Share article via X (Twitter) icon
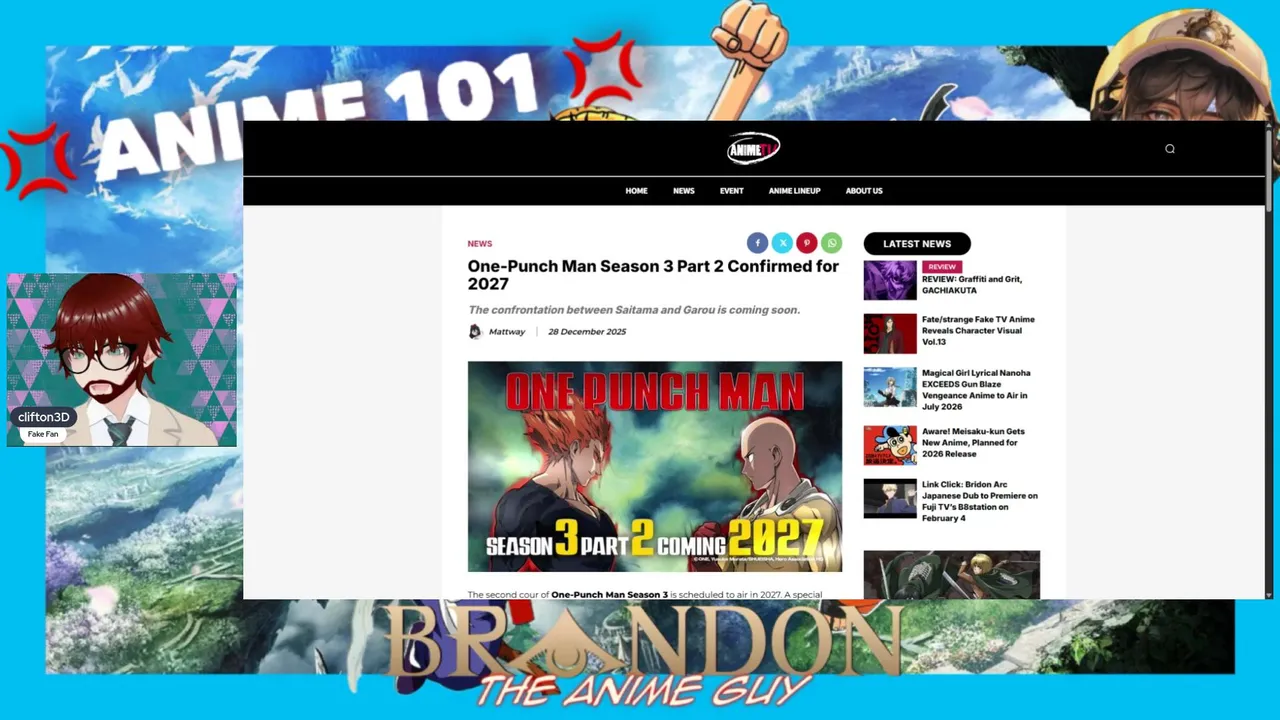Image resolution: width=1280 pixels, height=720 pixels. click(x=782, y=243)
